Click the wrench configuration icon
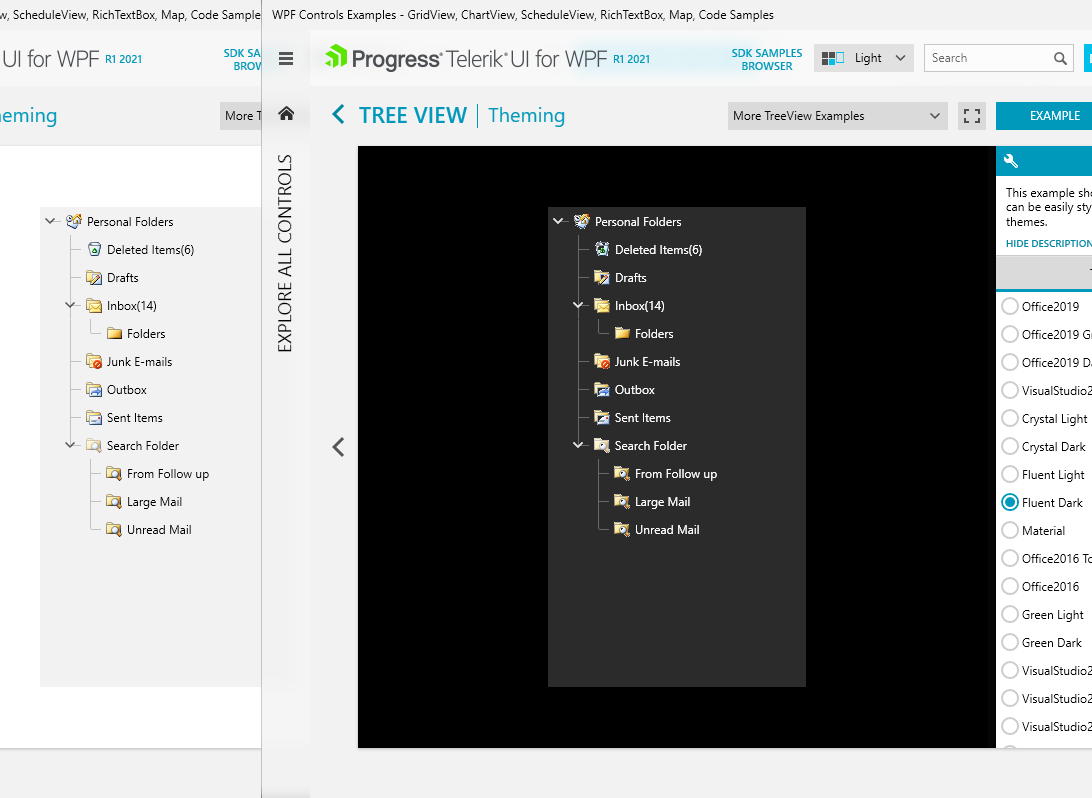The image size is (1092, 798). pos(1011,161)
